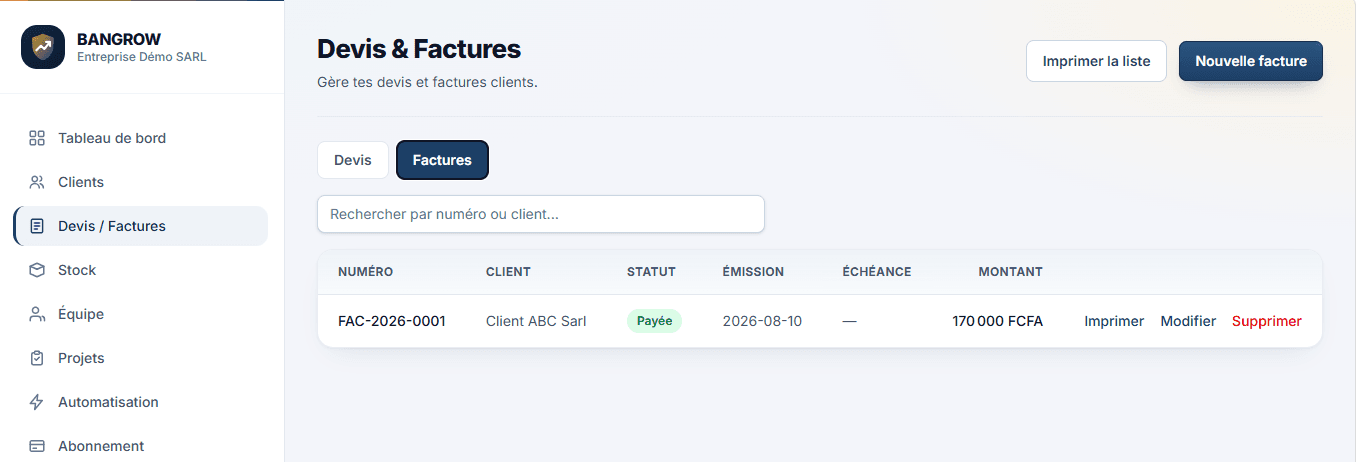1358x462 pixels.
Task: Click the Imprimer la liste button
Action: coord(1096,61)
